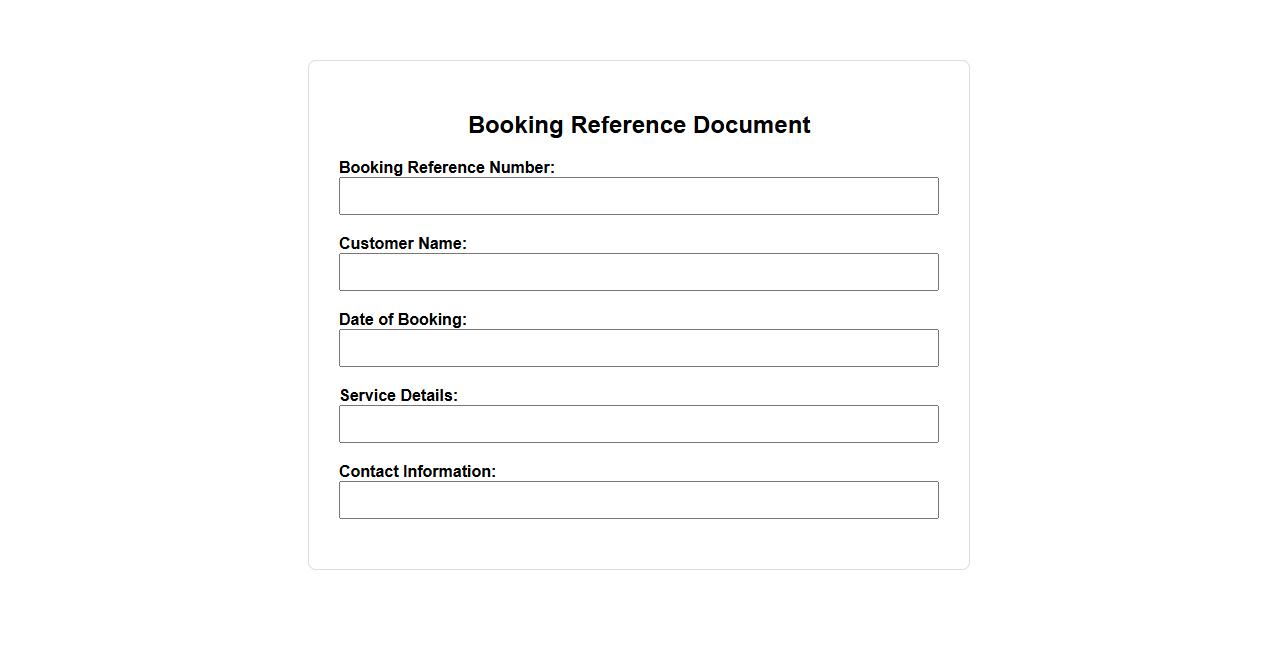This screenshot has width=1278, height=650.
Task: Click the "Service Details:" label
Action: 398,396
